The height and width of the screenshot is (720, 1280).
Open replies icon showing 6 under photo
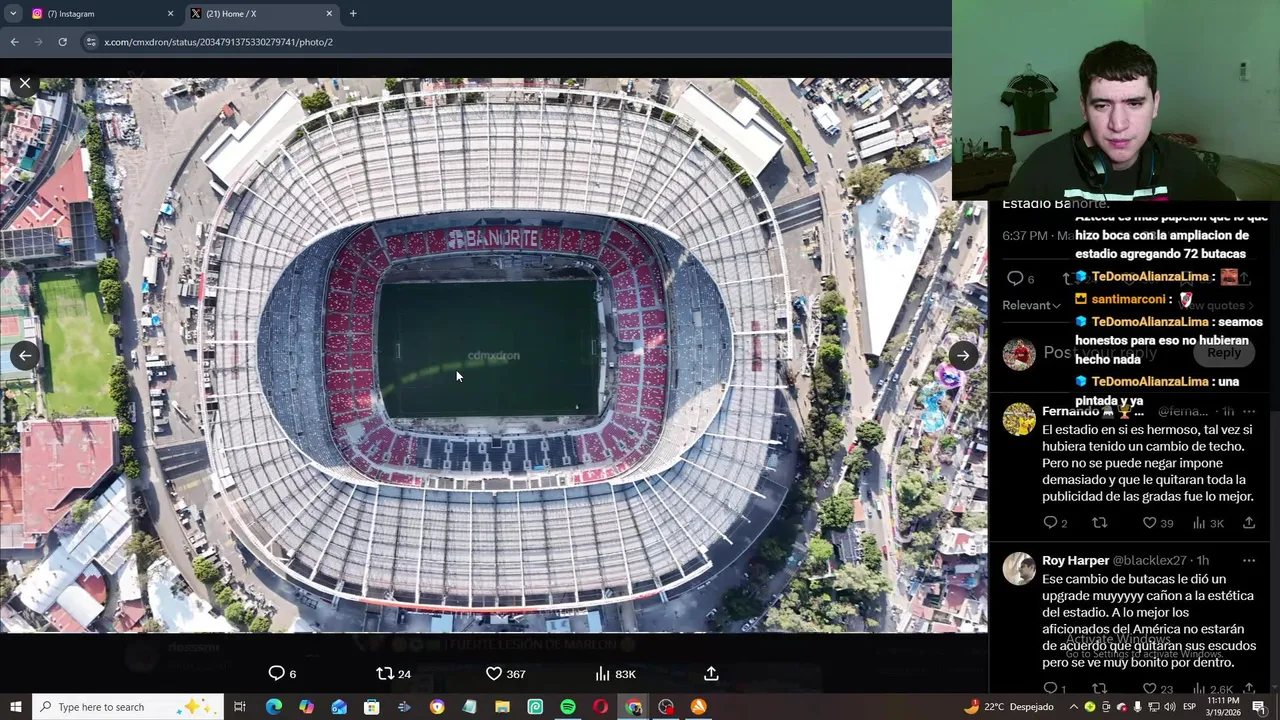tap(282, 674)
